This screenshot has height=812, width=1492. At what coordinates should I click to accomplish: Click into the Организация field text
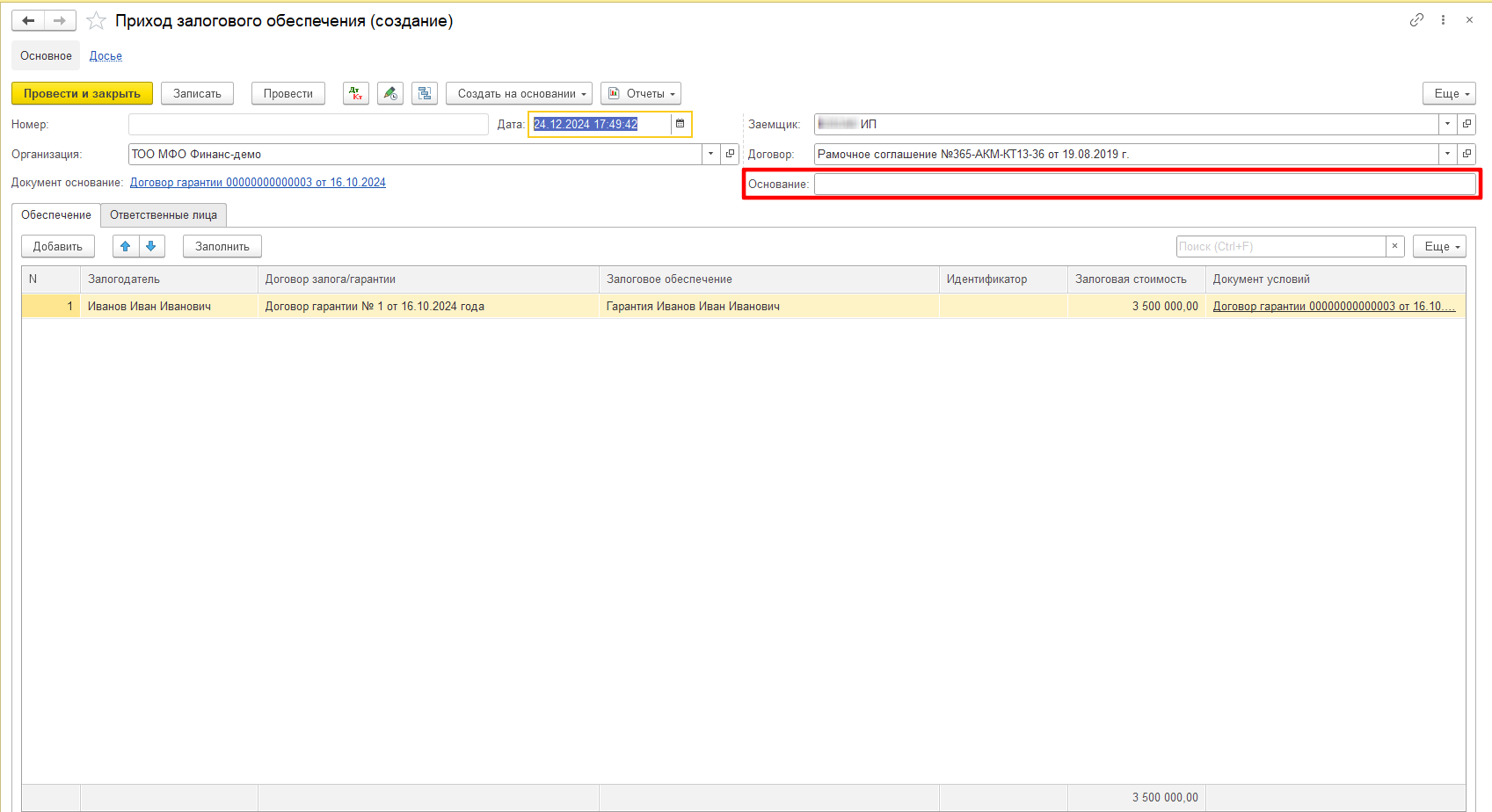tap(415, 154)
